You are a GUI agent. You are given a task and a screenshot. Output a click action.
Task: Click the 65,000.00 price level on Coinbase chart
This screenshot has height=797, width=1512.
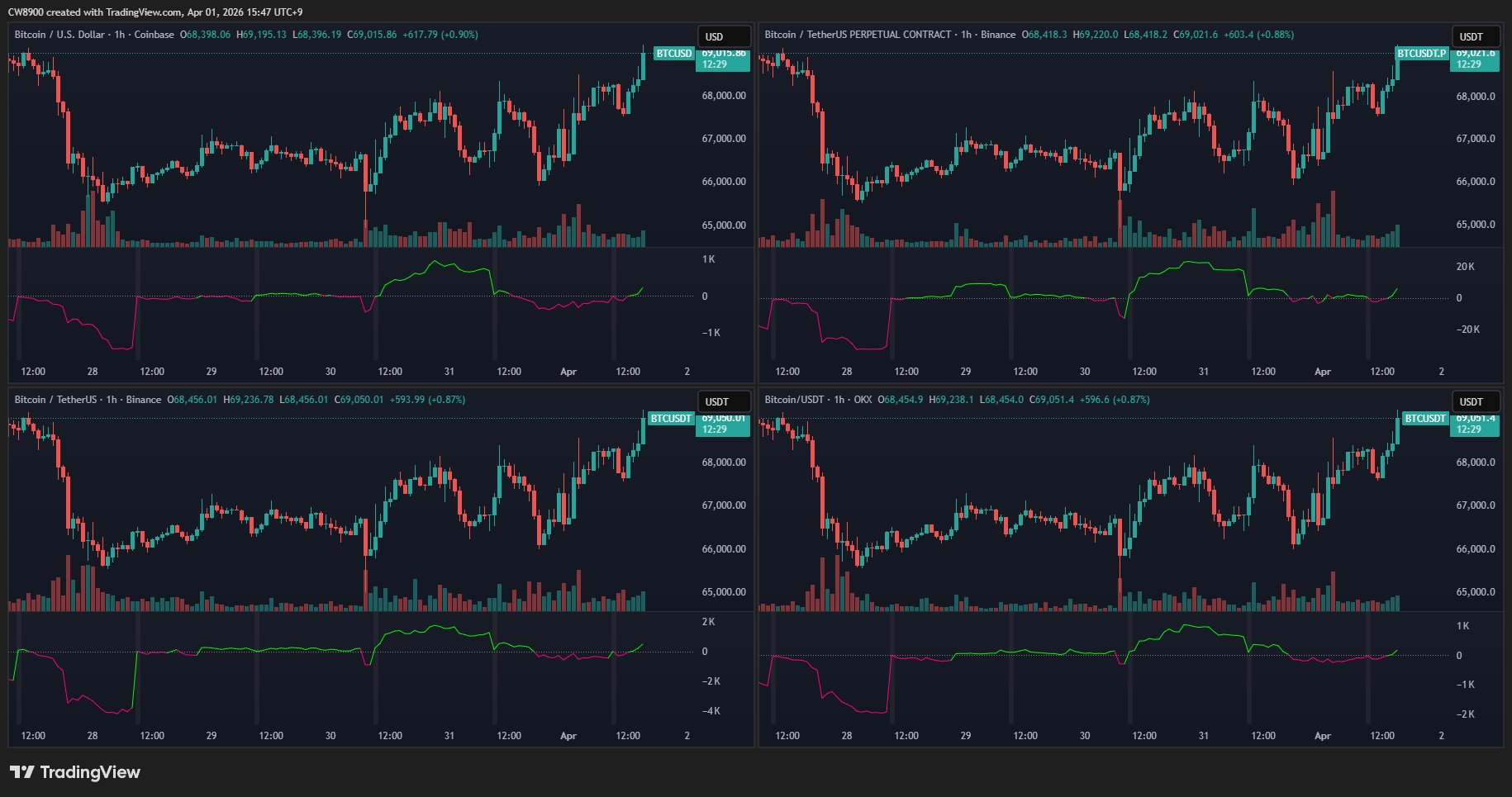(724, 225)
